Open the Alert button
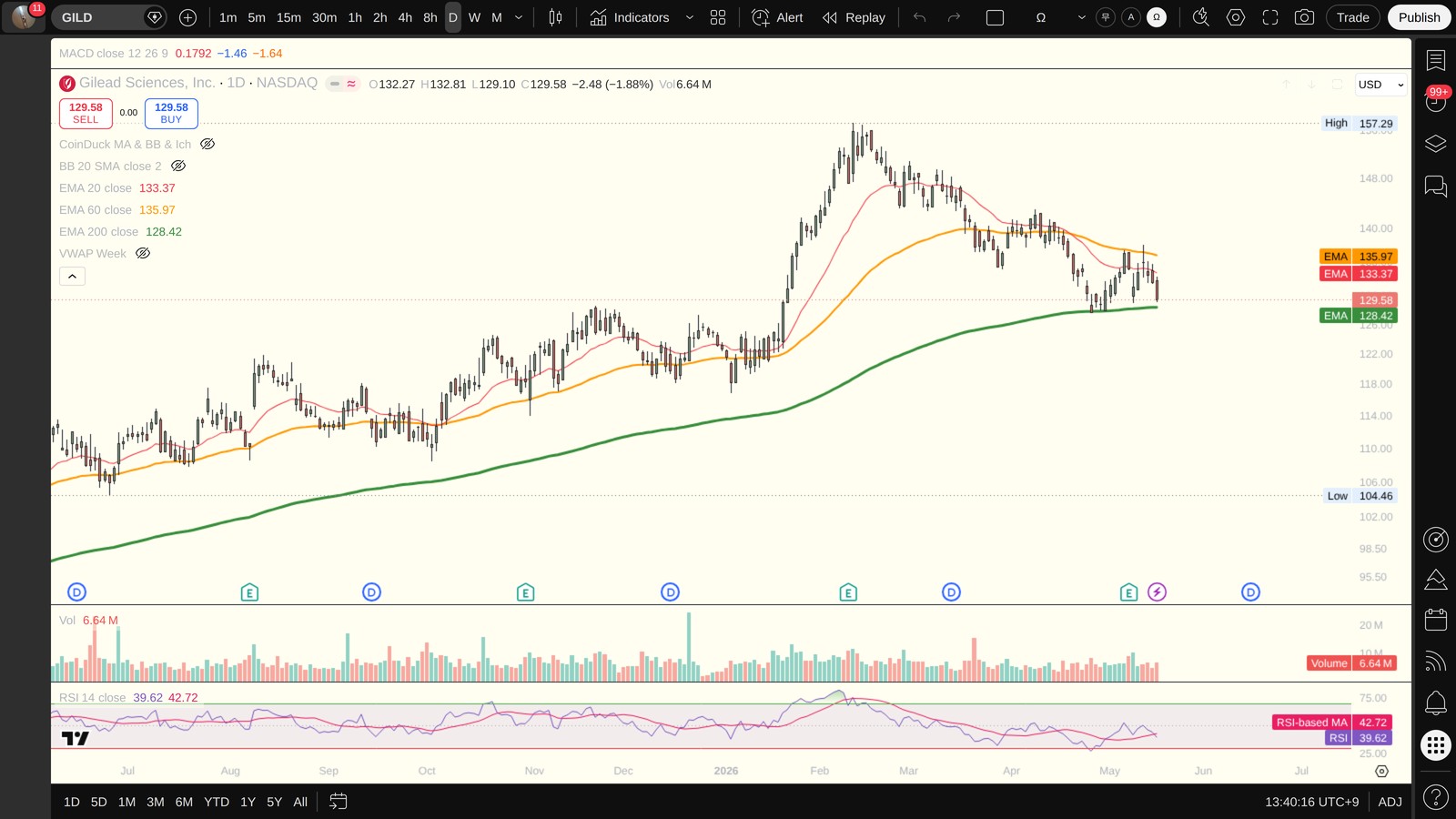 [778, 17]
